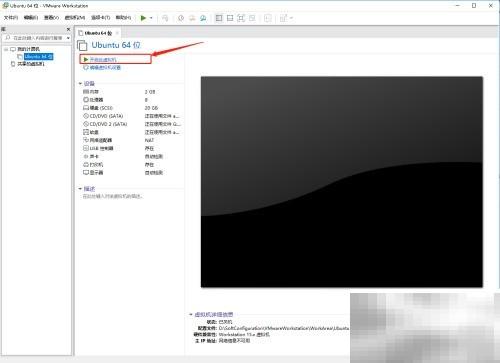500x363 pixels.
Task: Click the stretch guest display toolbar icon
Action: coord(283,18)
